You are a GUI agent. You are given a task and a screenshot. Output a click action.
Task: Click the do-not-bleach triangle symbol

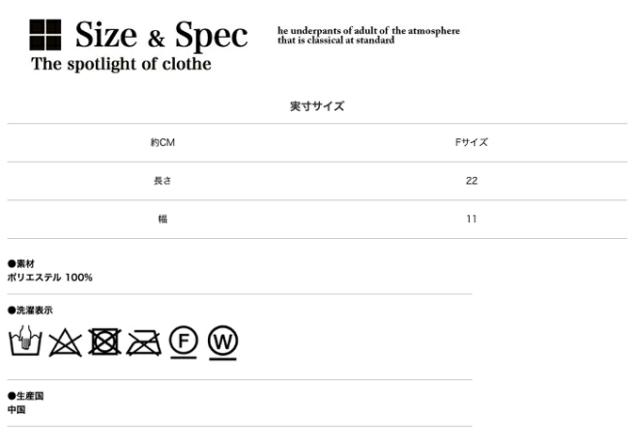pyautogui.click(x=65, y=342)
